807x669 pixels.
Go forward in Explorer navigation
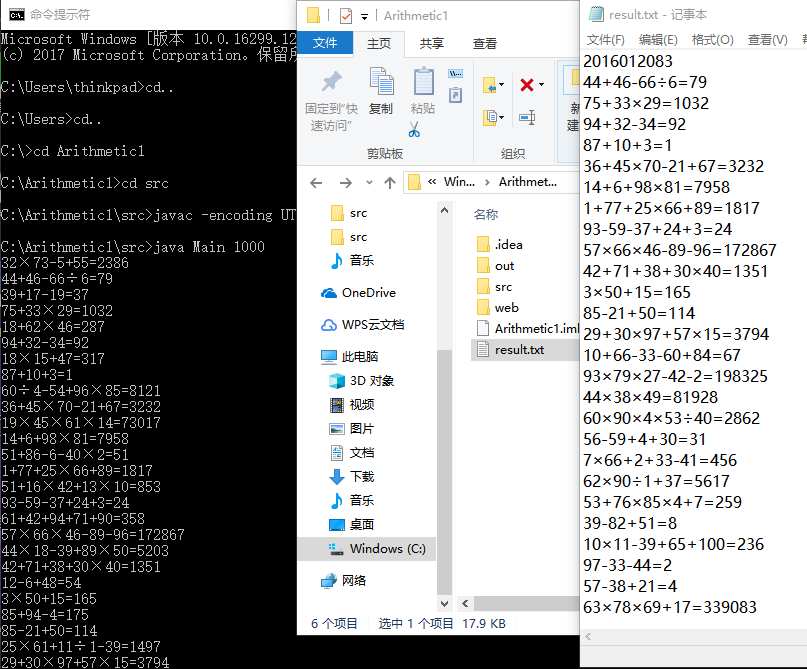pyautogui.click(x=346, y=183)
